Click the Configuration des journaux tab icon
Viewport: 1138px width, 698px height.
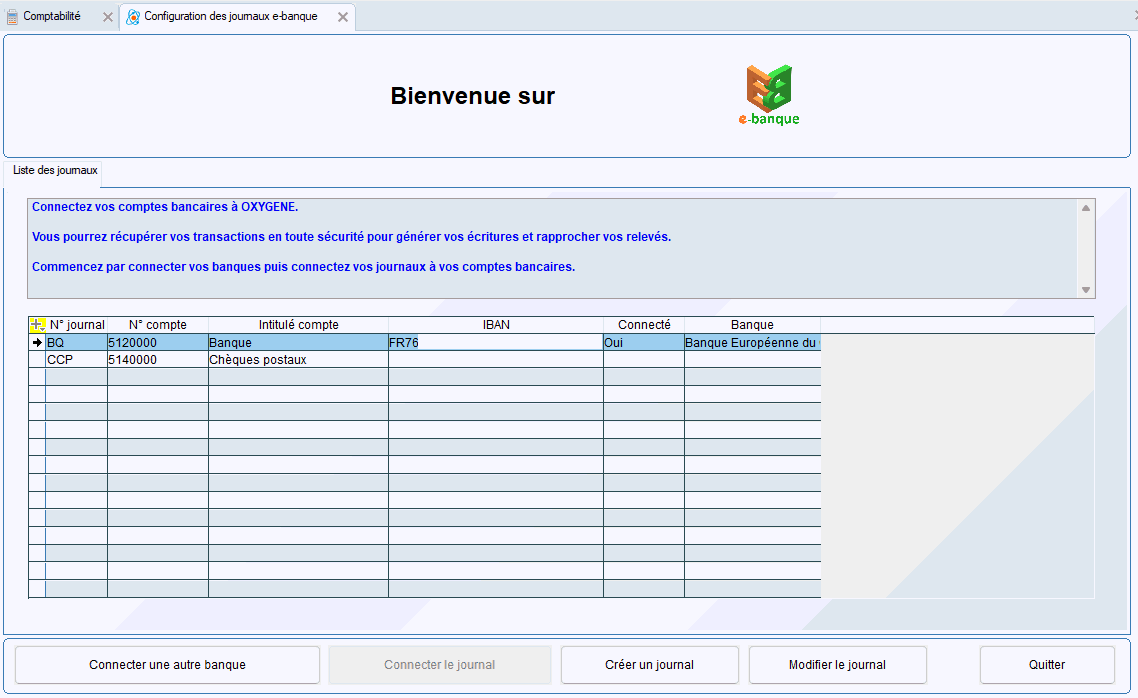[x=133, y=17]
